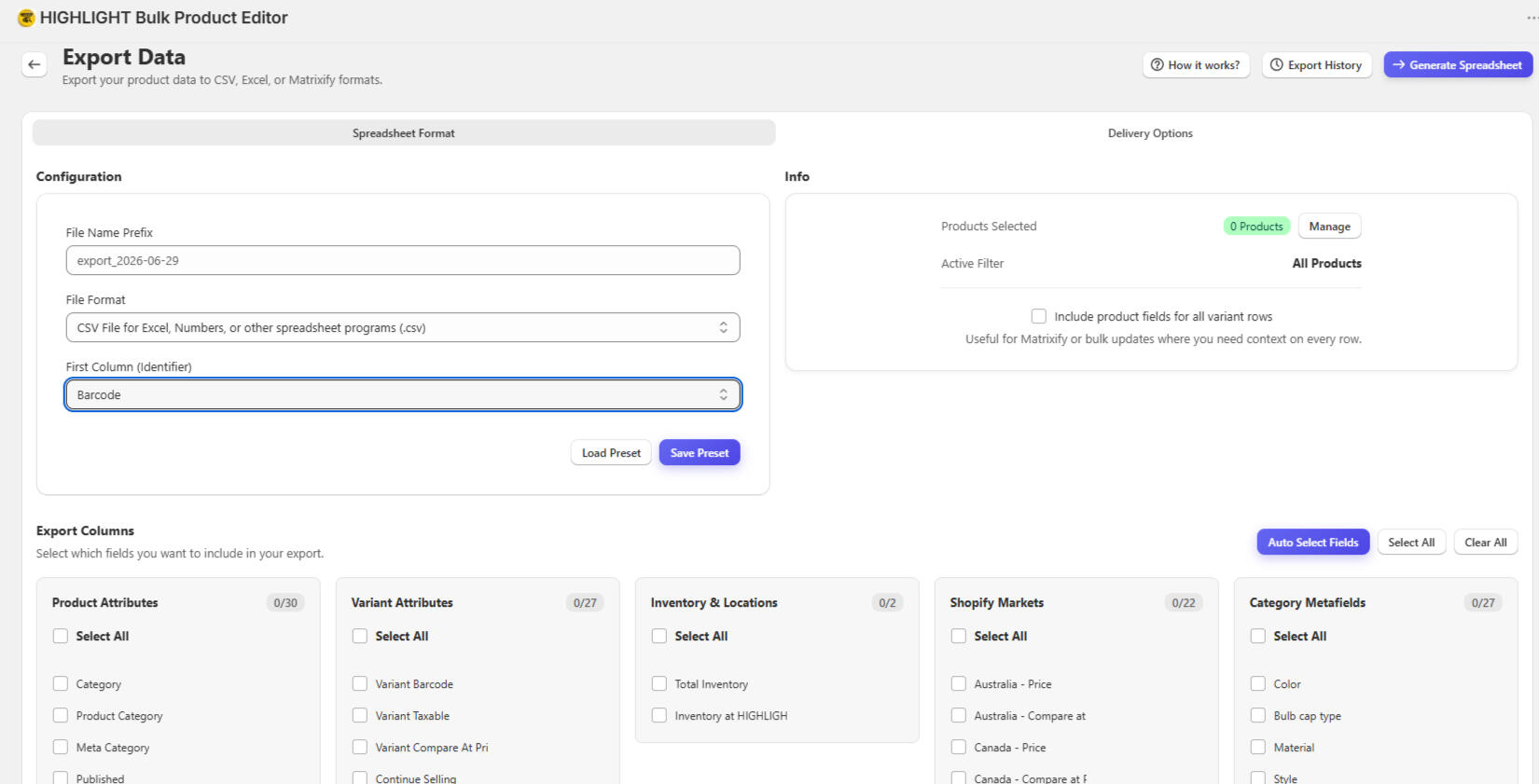Click Load Preset button
The image size is (1539, 784).
tap(611, 453)
